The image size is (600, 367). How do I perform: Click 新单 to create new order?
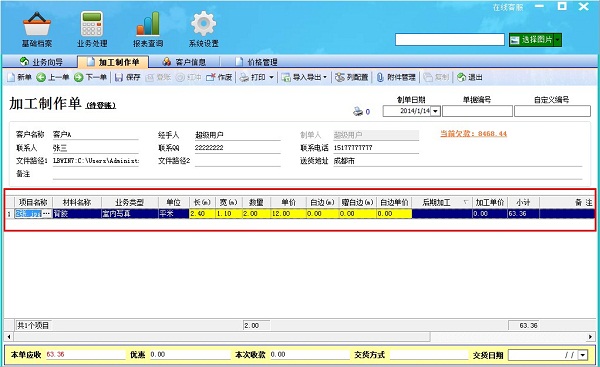pos(20,77)
